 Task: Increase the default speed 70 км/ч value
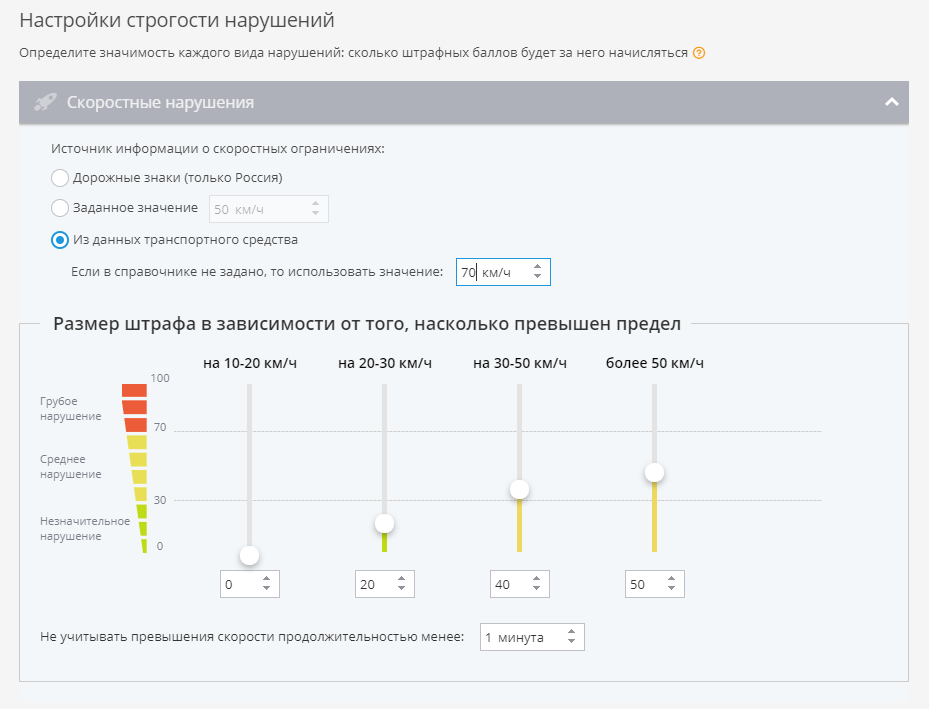pos(538,267)
